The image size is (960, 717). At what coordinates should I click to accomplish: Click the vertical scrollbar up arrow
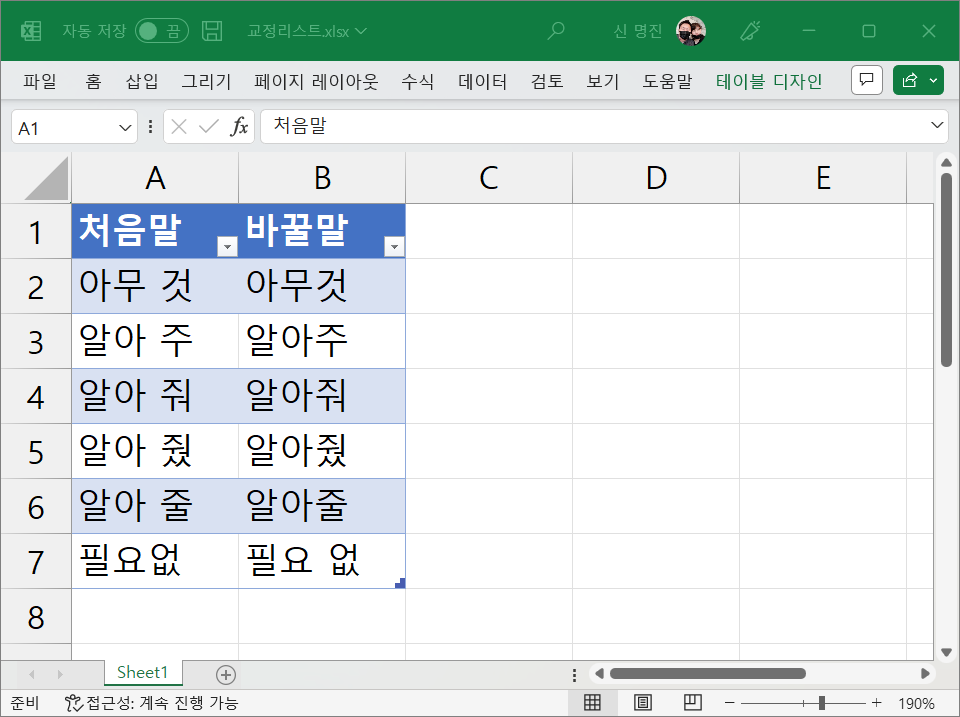(947, 162)
